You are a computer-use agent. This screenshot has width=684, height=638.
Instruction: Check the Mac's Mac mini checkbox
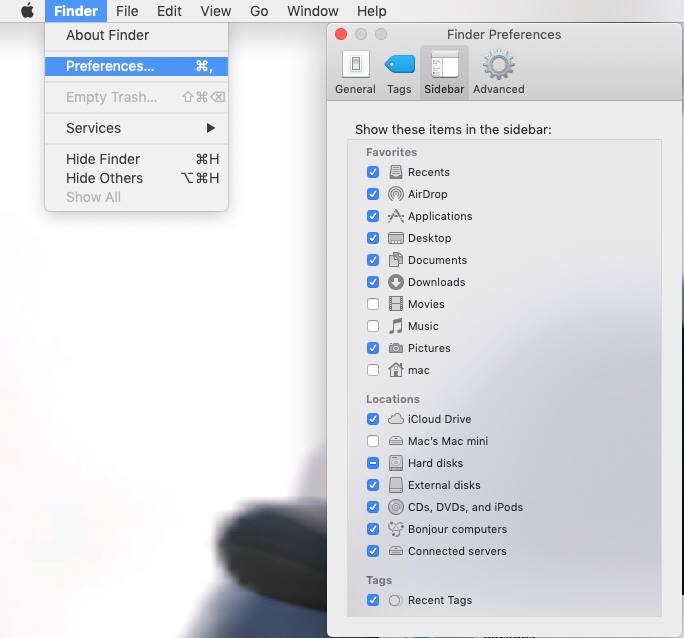pyautogui.click(x=373, y=441)
